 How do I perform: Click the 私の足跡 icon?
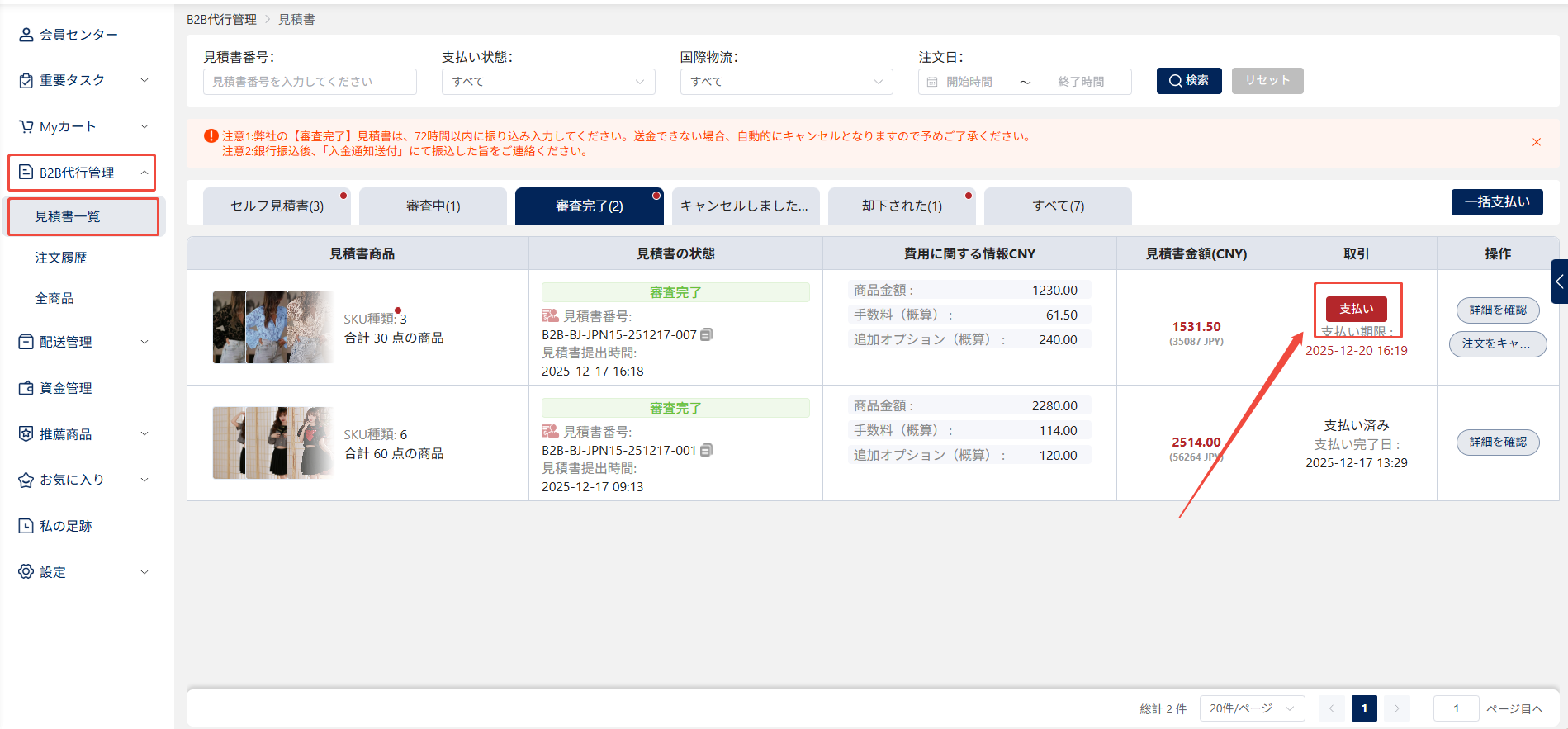click(26, 526)
